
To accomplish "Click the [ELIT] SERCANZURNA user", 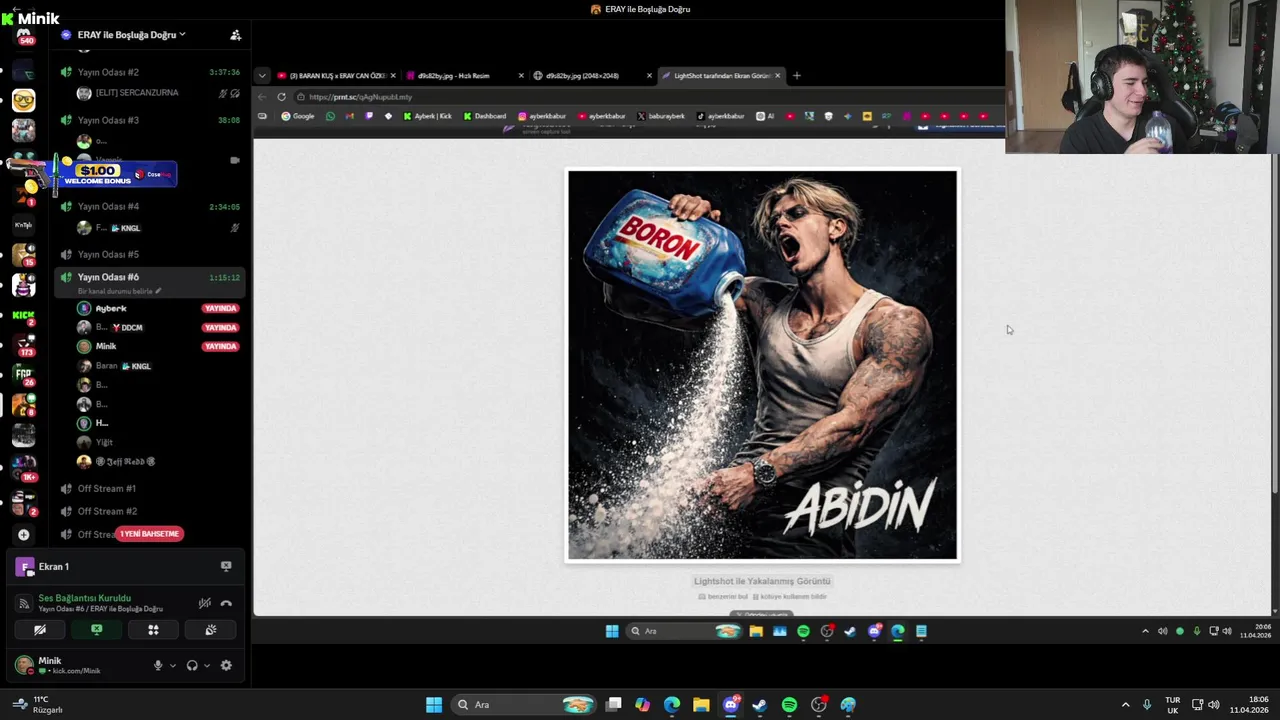I will [x=137, y=93].
